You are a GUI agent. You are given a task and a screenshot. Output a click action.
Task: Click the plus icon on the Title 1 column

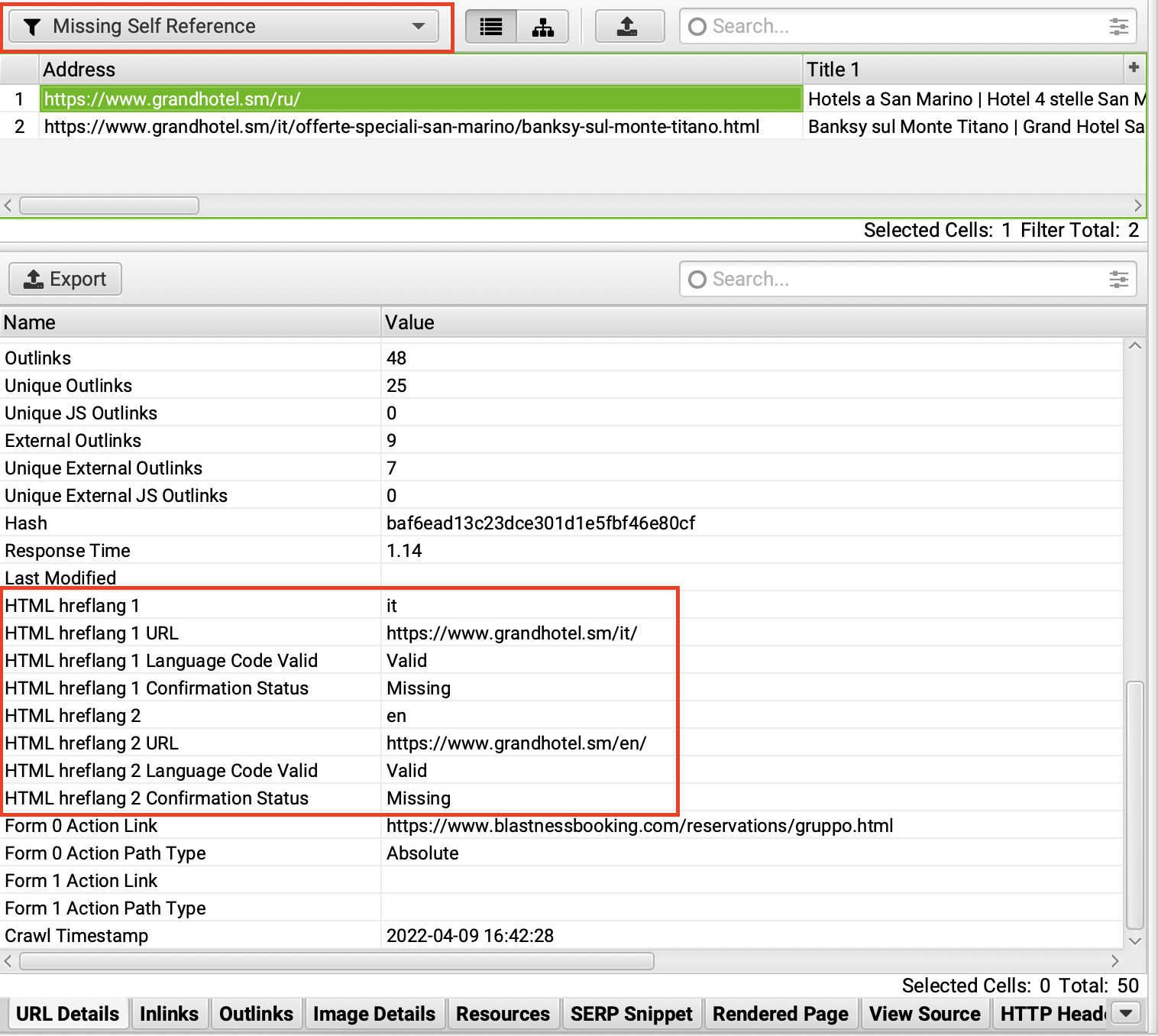point(1134,69)
